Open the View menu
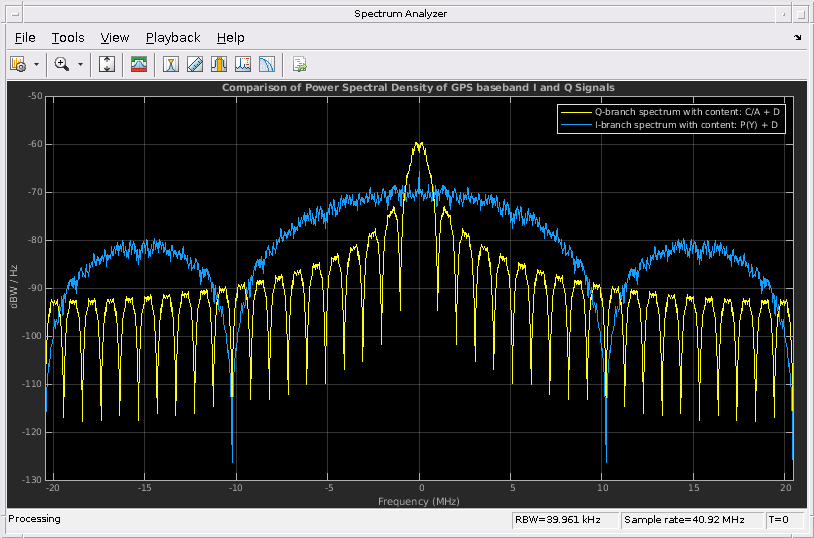 click(x=115, y=38)
